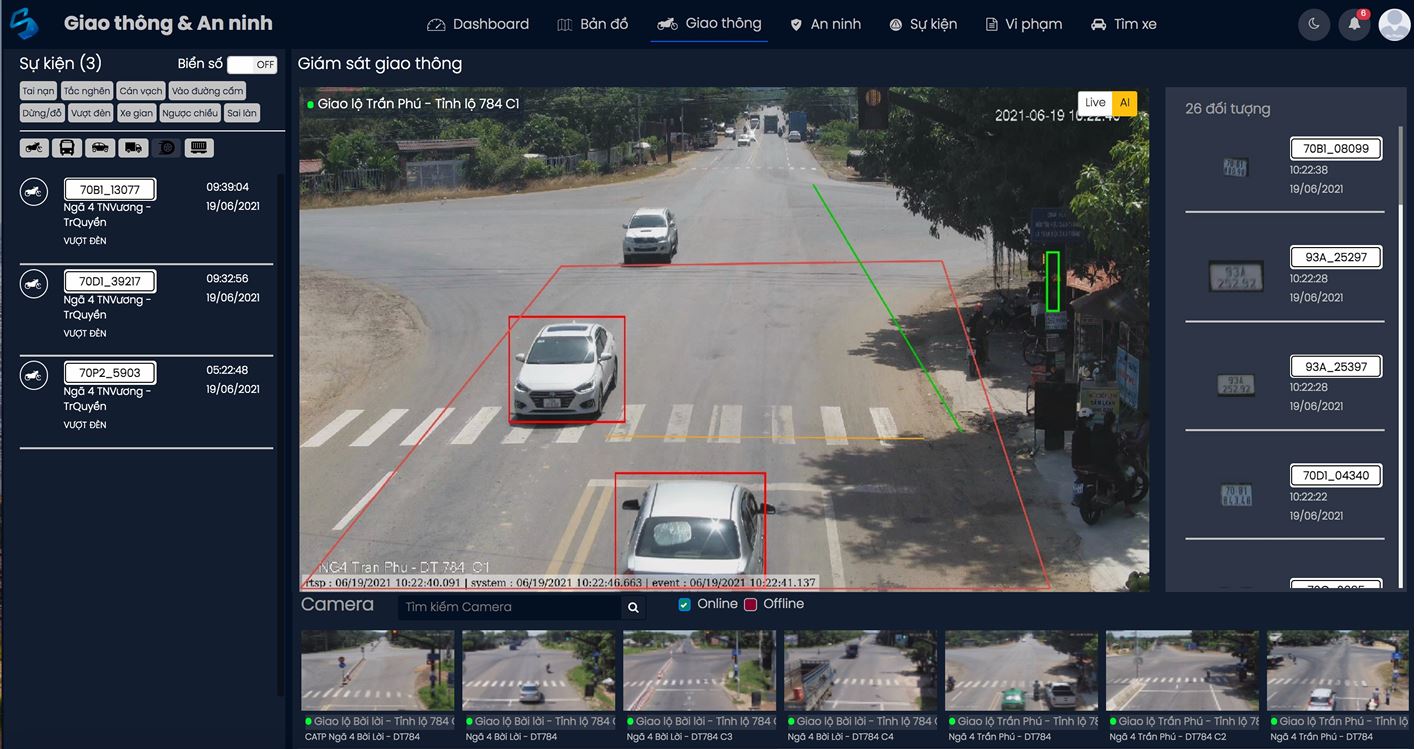
Task: Filter events by bus vehicle icon
Action: point(67,148)
